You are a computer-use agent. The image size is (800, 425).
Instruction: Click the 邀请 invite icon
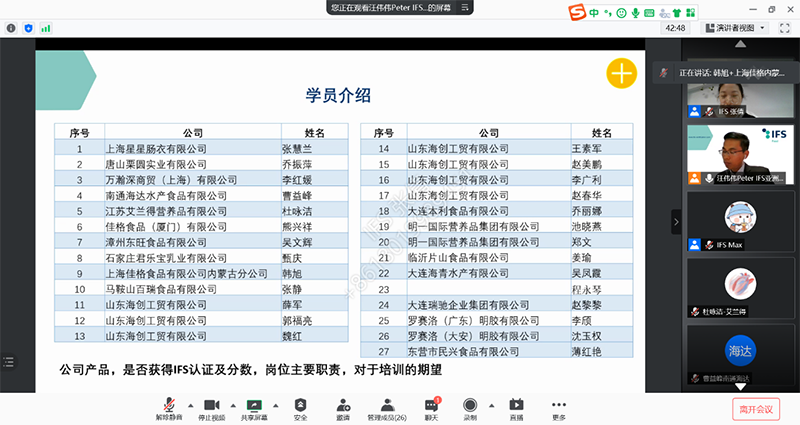[343, 406]
